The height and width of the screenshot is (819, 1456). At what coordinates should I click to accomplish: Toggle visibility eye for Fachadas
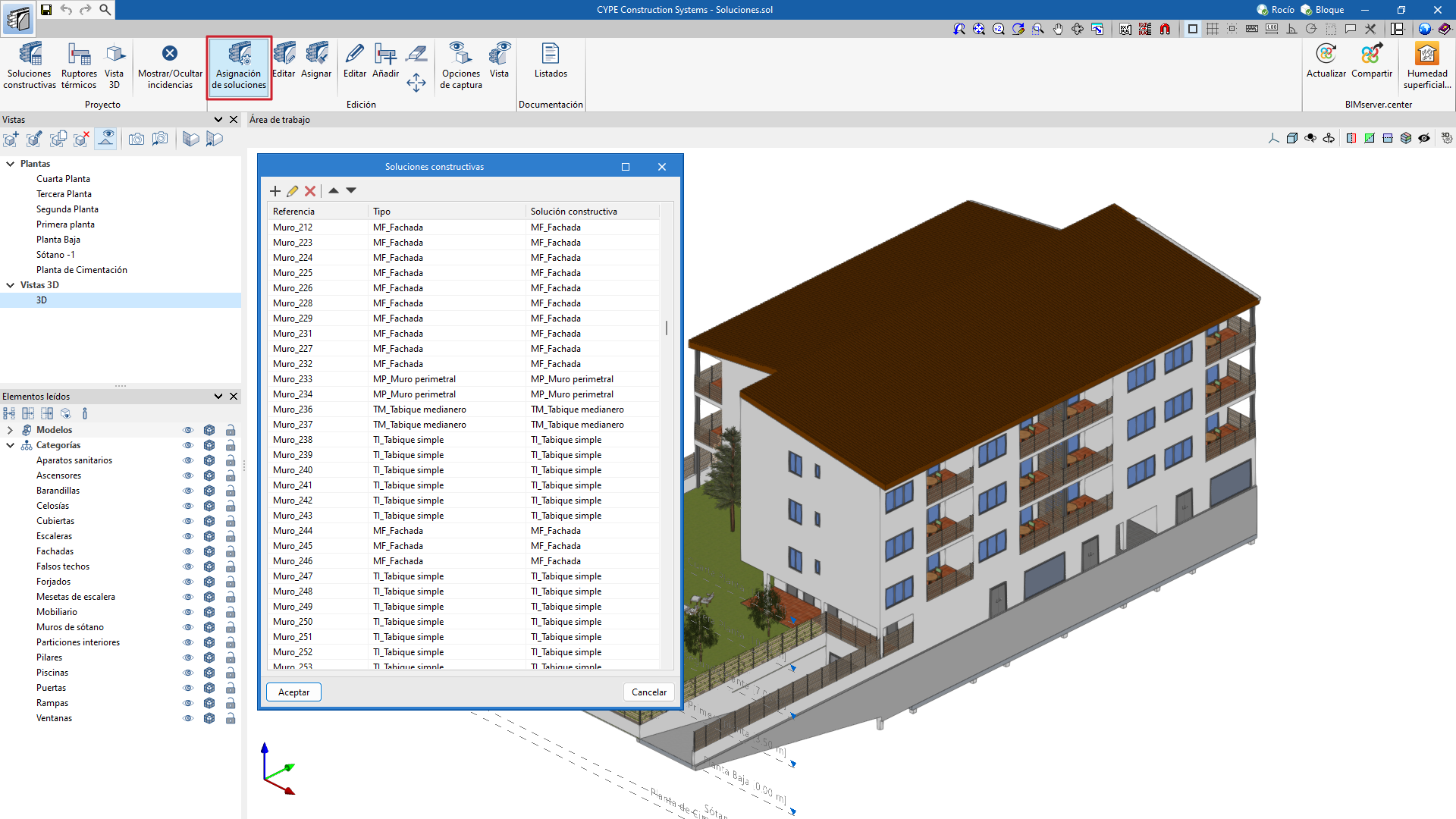point(188,551)
